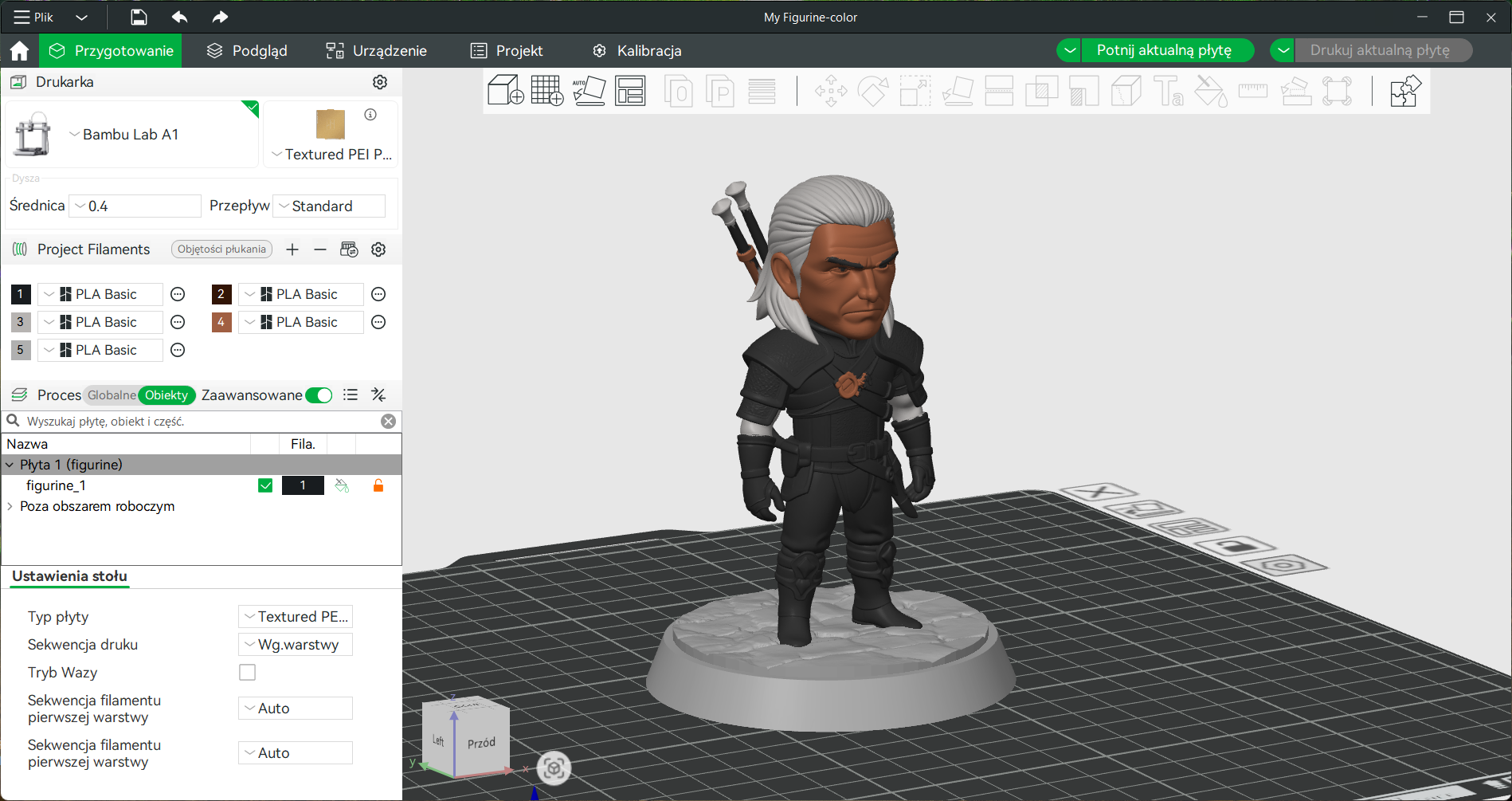Select the Auto orient tool
Image resolution: width=1512 pixels, height=801 pixels.
coord(590,91)
